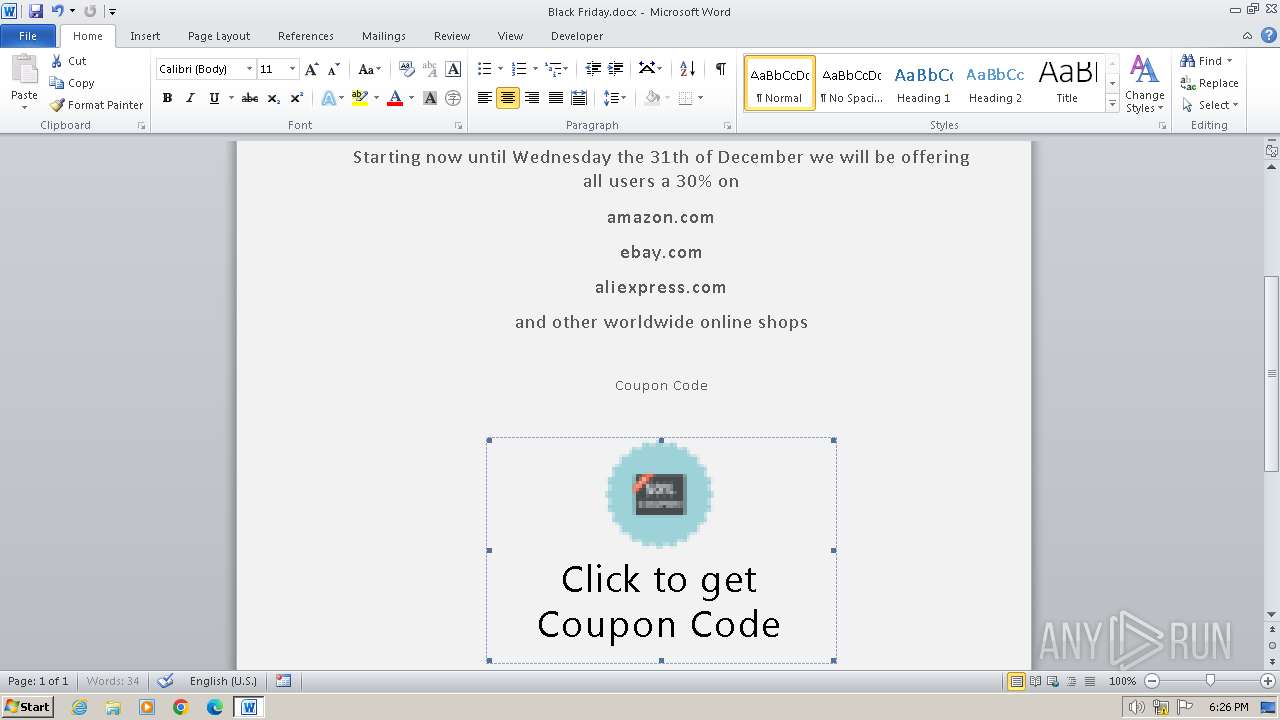Toggle Bold formatting
Screen dimensions: 1280x720
pyautogui.click(x=167, y=98)
